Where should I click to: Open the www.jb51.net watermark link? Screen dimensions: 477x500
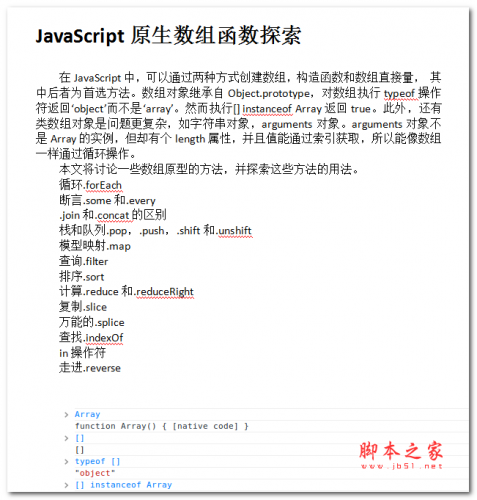coord(402,466)
